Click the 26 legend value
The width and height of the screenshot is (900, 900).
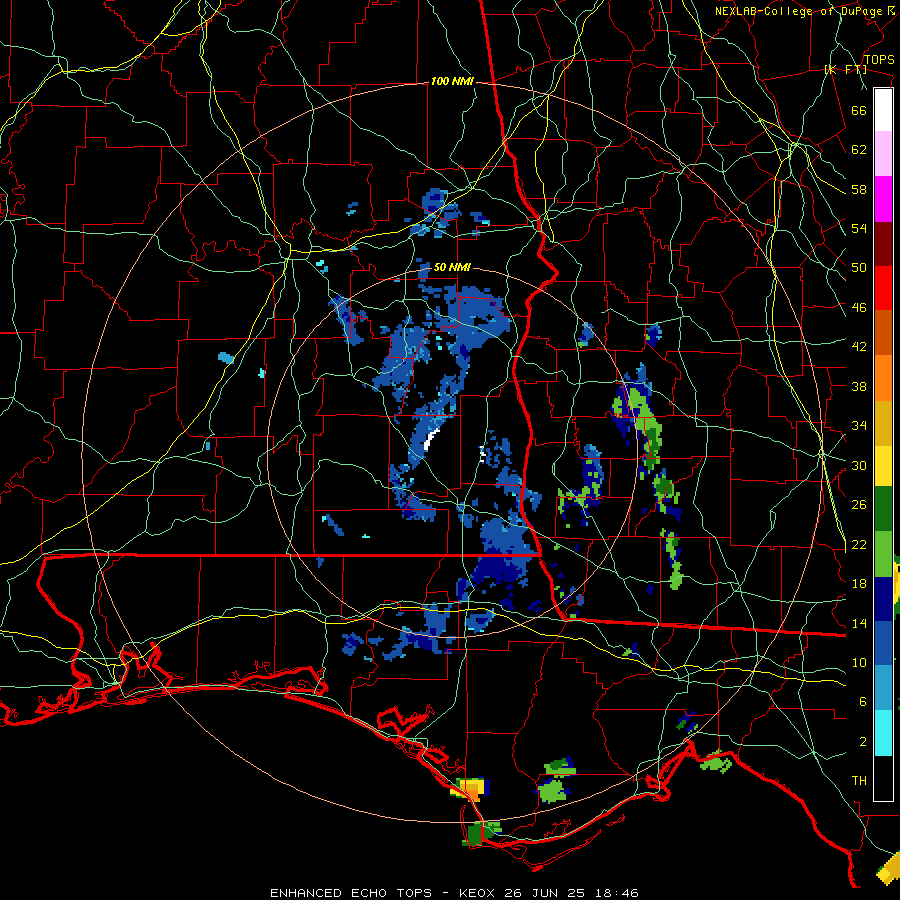859,505
